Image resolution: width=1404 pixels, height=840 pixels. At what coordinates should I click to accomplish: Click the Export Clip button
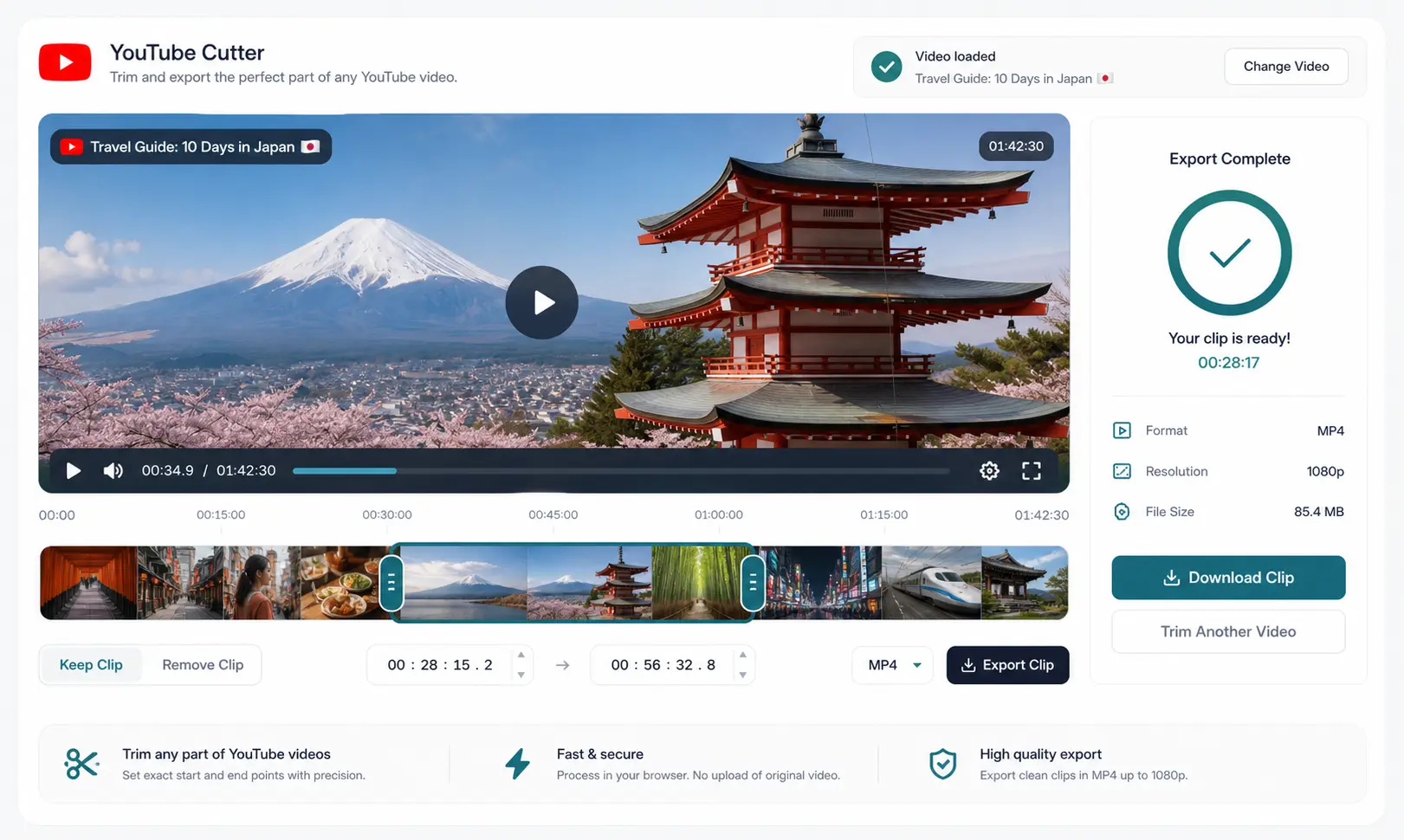point(1007,665)
